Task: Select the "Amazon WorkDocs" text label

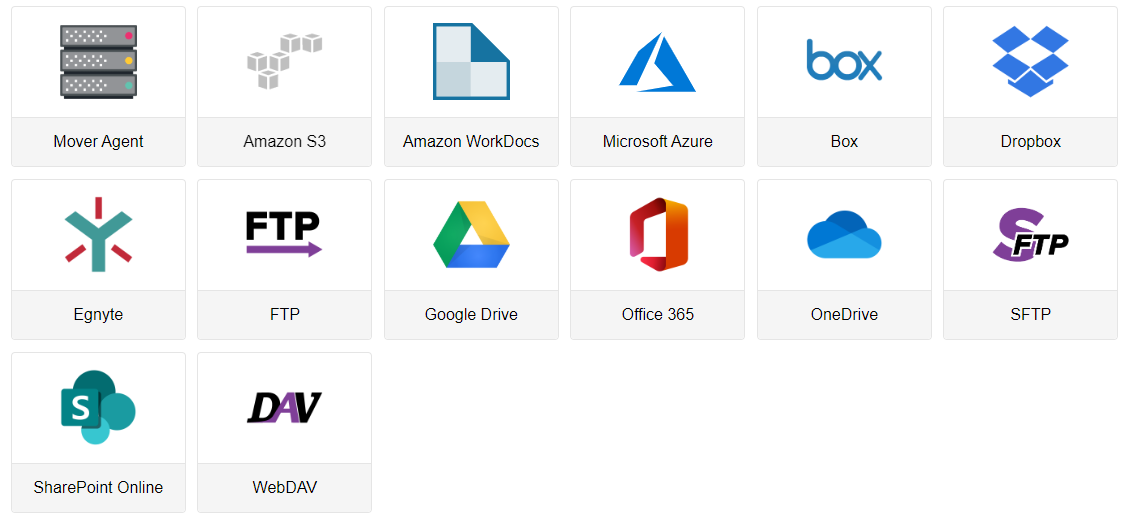Action: click(x=471, y=141)
